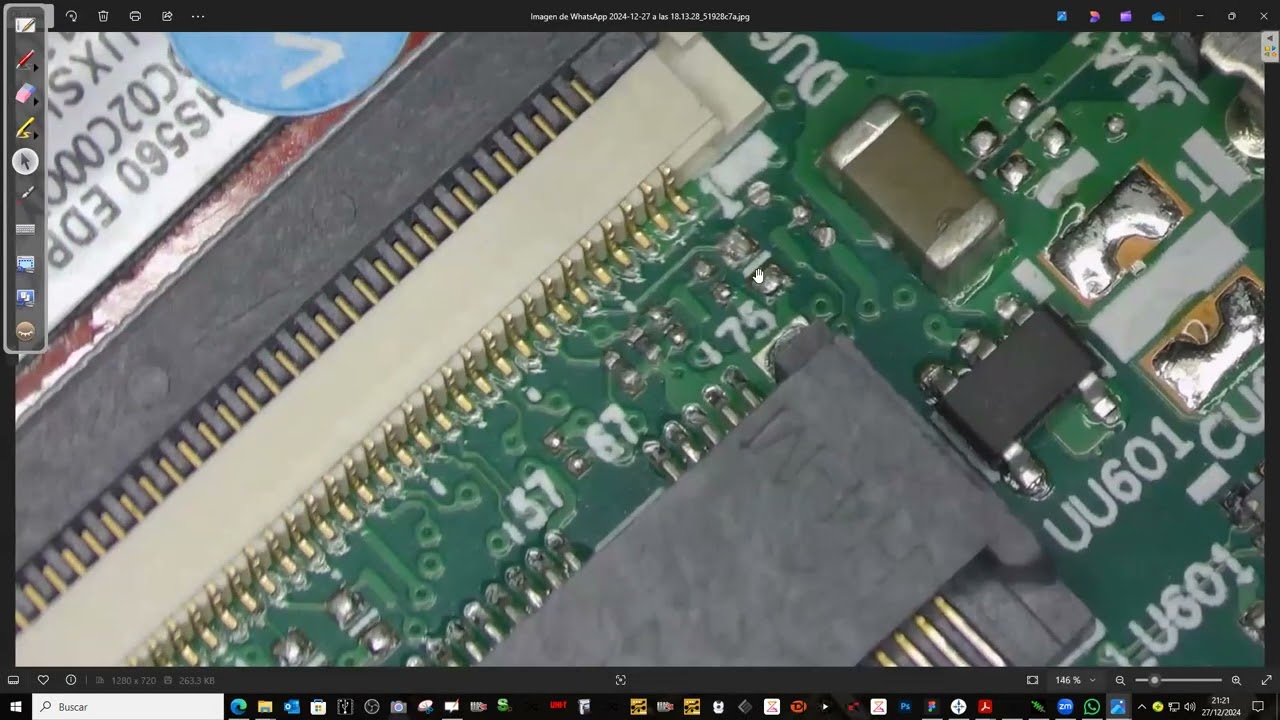Open Zoom from the taskbar
1280x720 pixels.
click(x=1065, y=706)
